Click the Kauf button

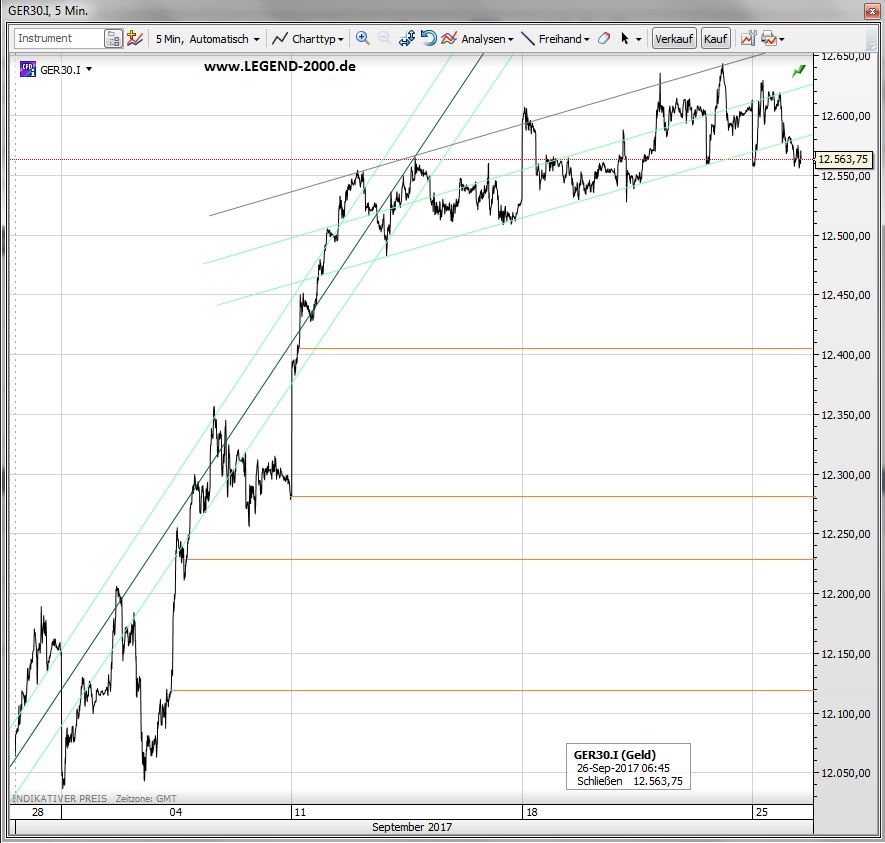pos(715,38)
